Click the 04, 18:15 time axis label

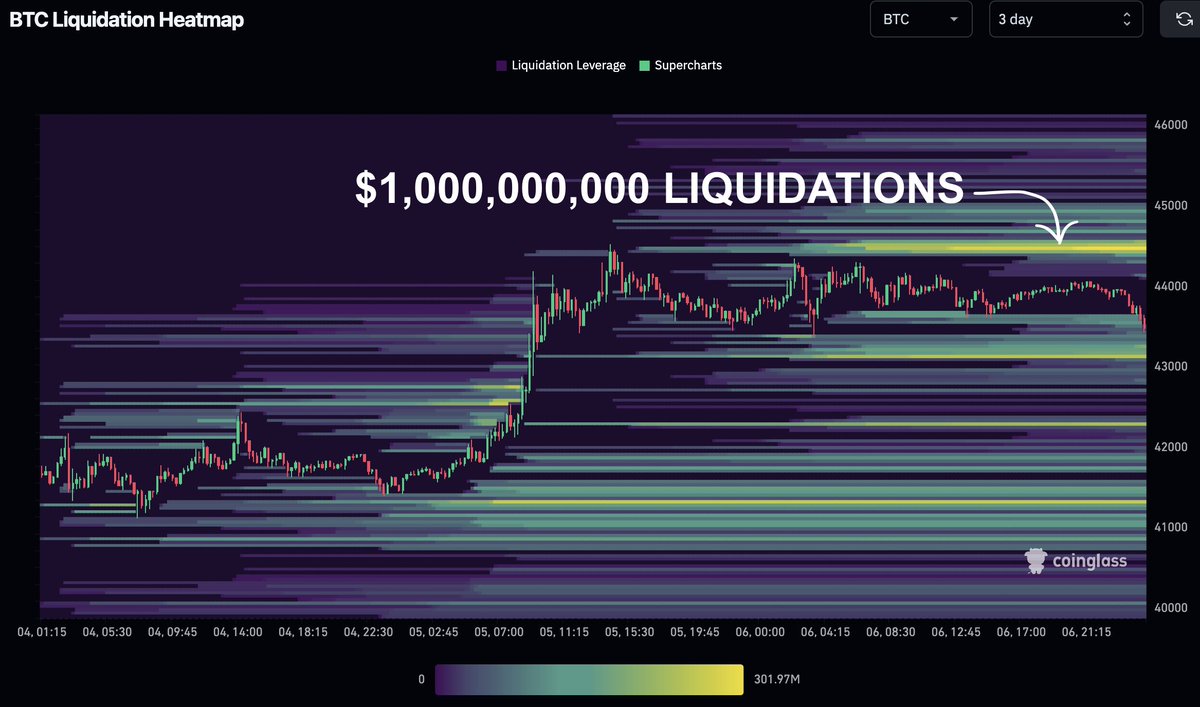303,632
